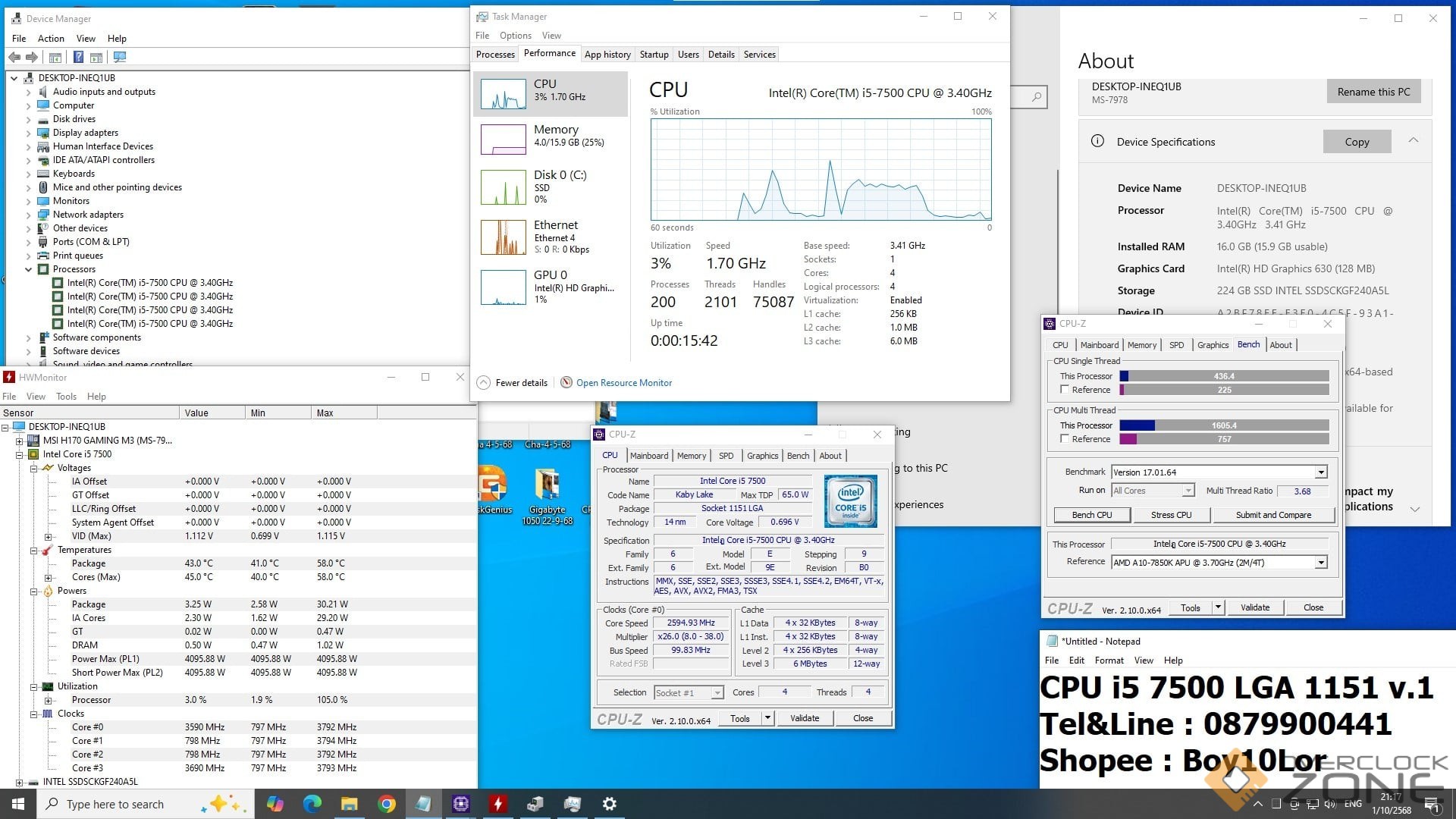Click the Ethernet performance graph icon

[503, 237]
